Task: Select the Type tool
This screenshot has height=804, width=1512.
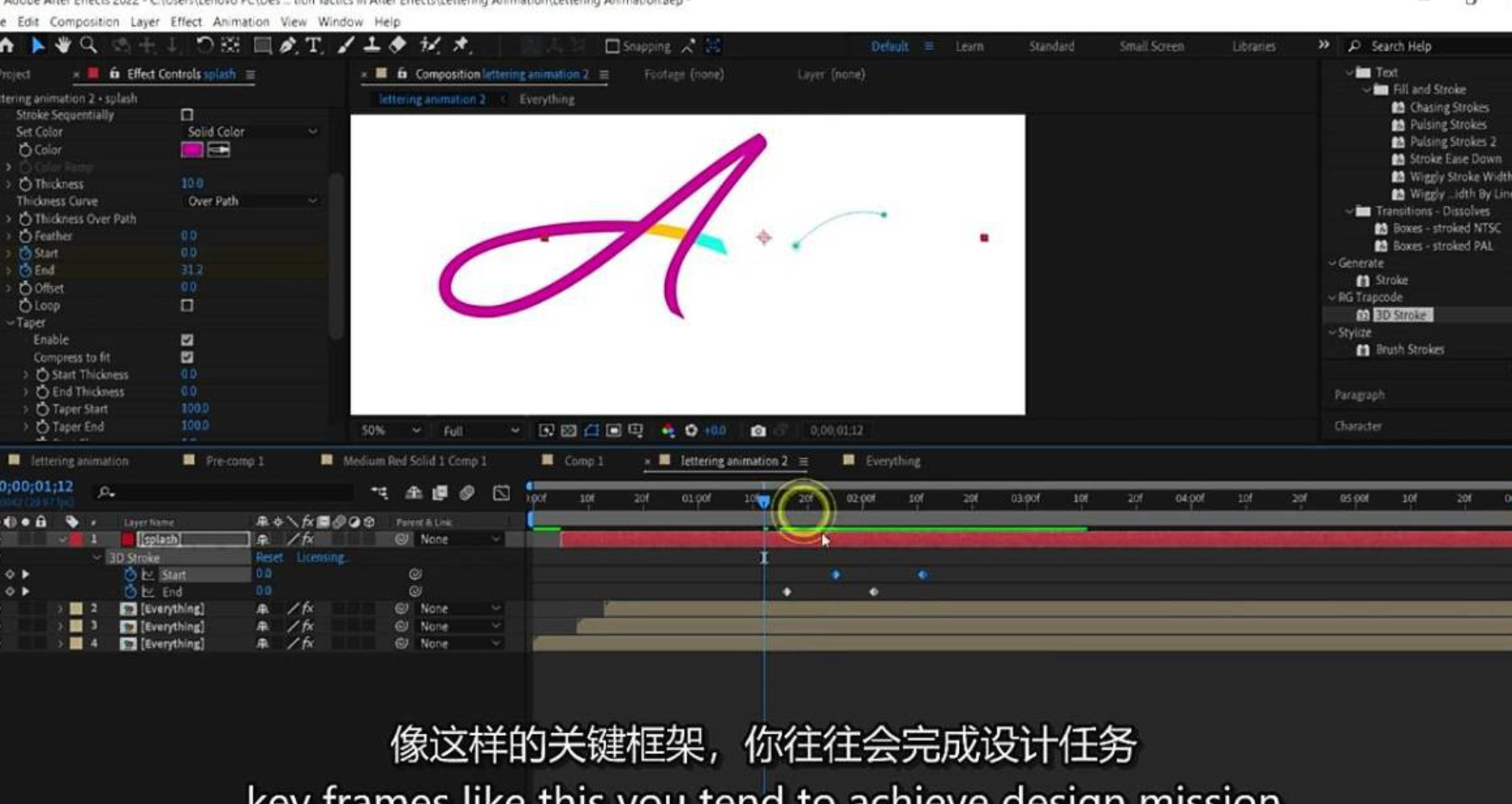Action: coord(313,46)
